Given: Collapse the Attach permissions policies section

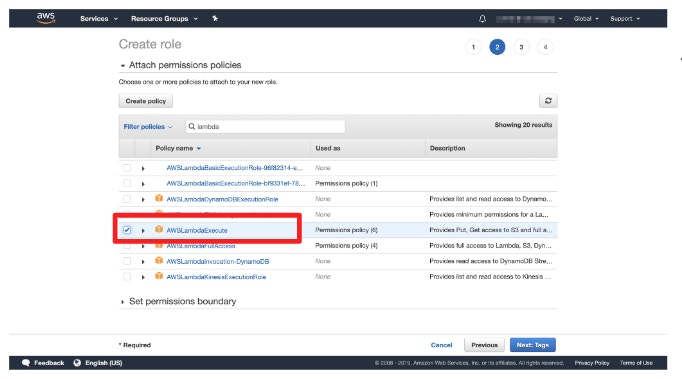Looking at the screenshot, I should [x=123, y=66].
